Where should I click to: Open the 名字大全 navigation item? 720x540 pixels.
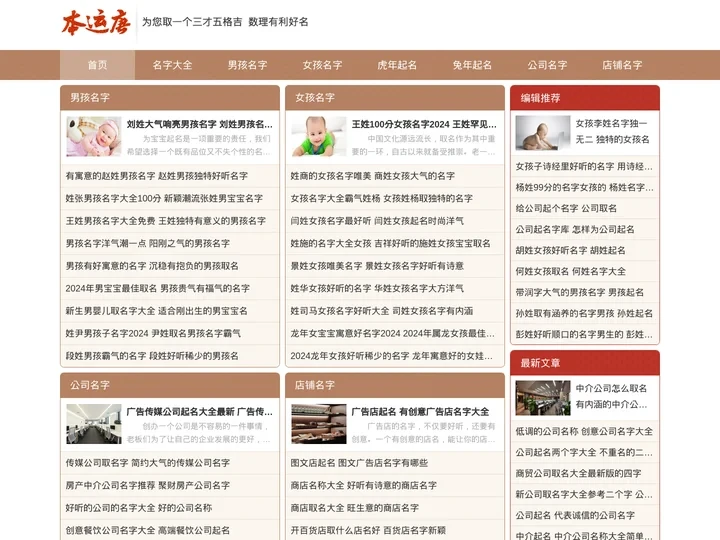point(172,65)
